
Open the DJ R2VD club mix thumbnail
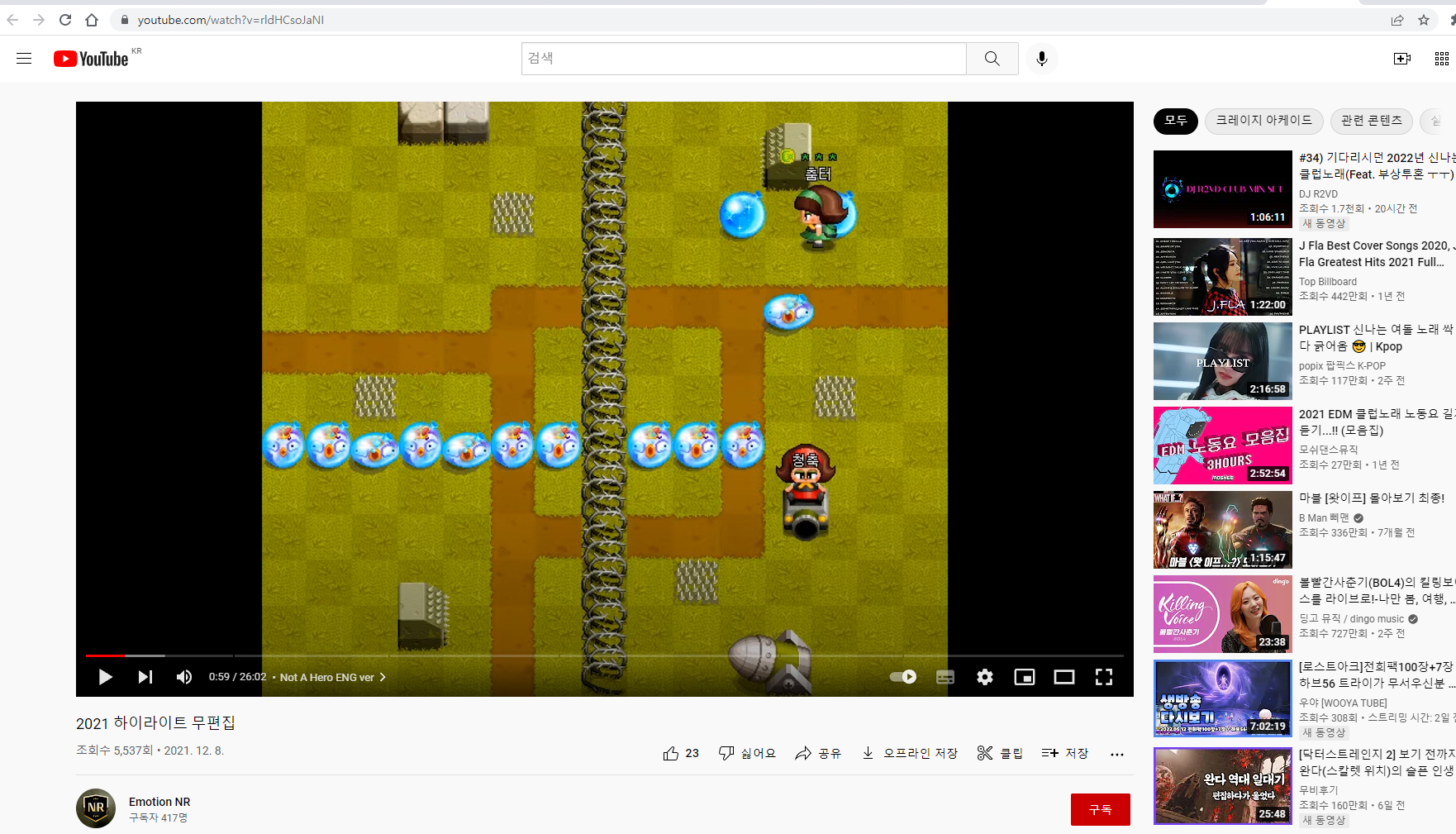[x=1223, y=189]
